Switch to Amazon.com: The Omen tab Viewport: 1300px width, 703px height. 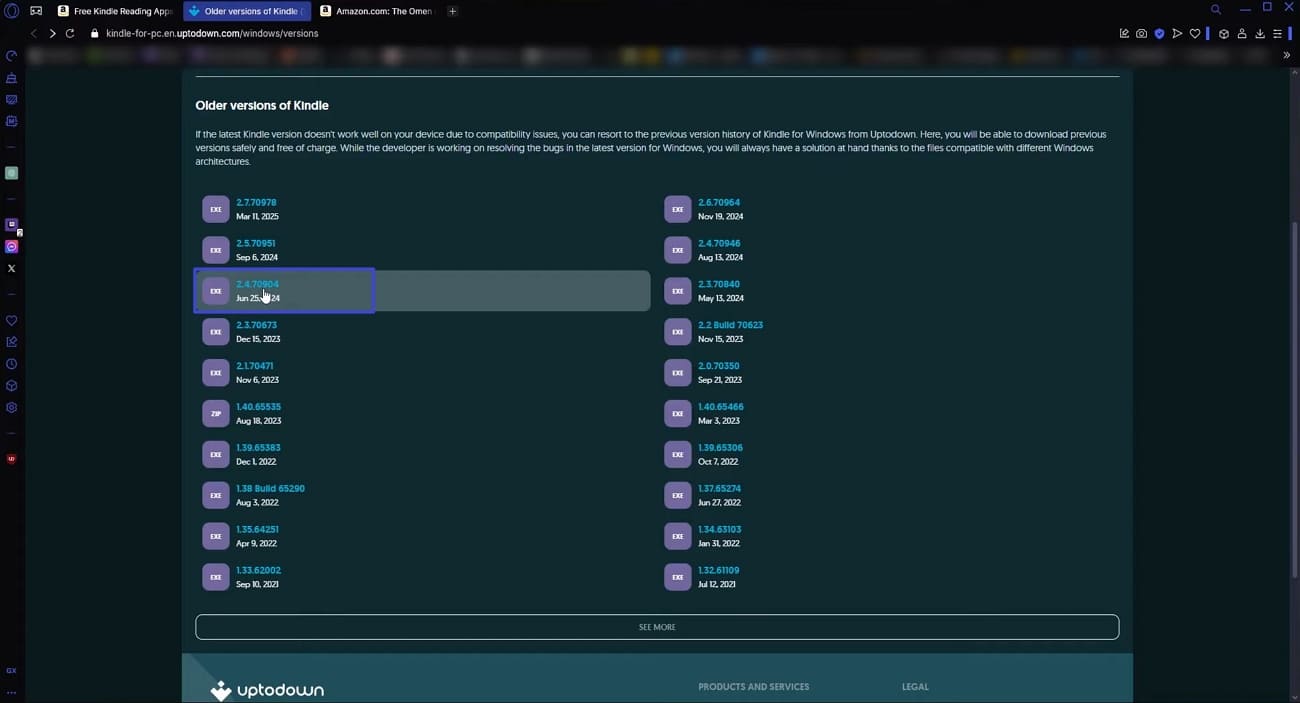click(378, 11)
